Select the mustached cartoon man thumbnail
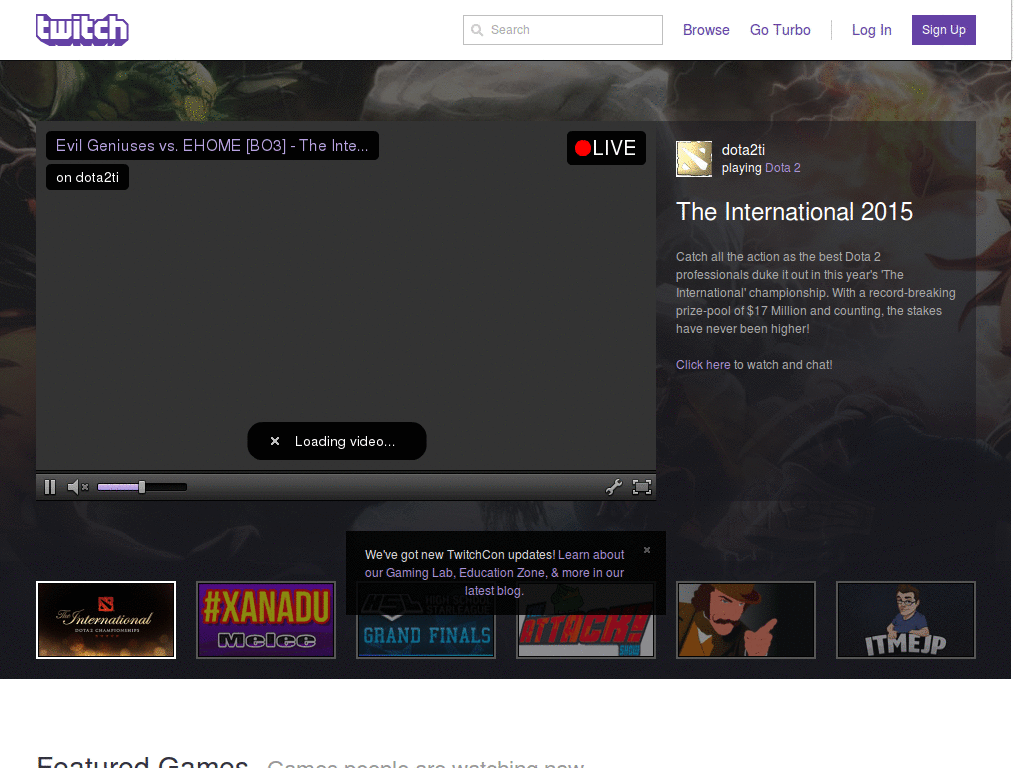The height and width of the screenshot is (768, 1024). click(x=746, y=620)
